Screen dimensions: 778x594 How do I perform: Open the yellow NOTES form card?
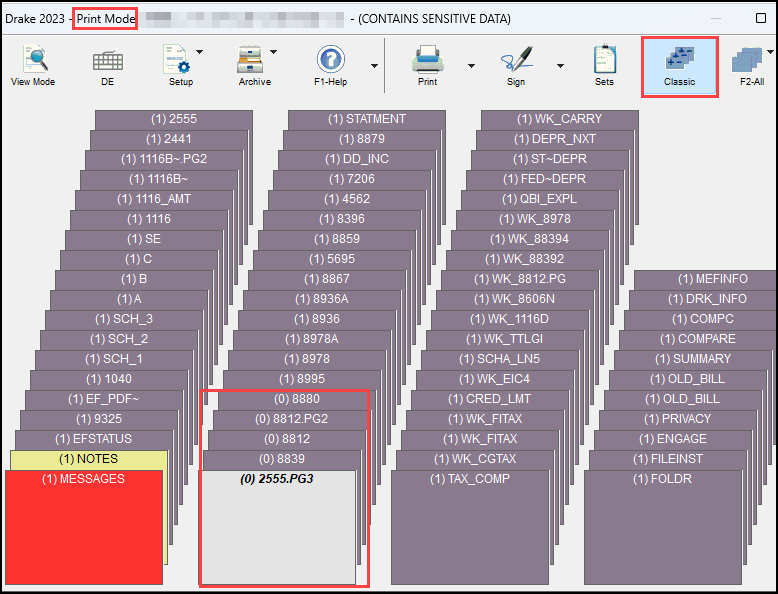pyautogui.click(x=88, y=459)
